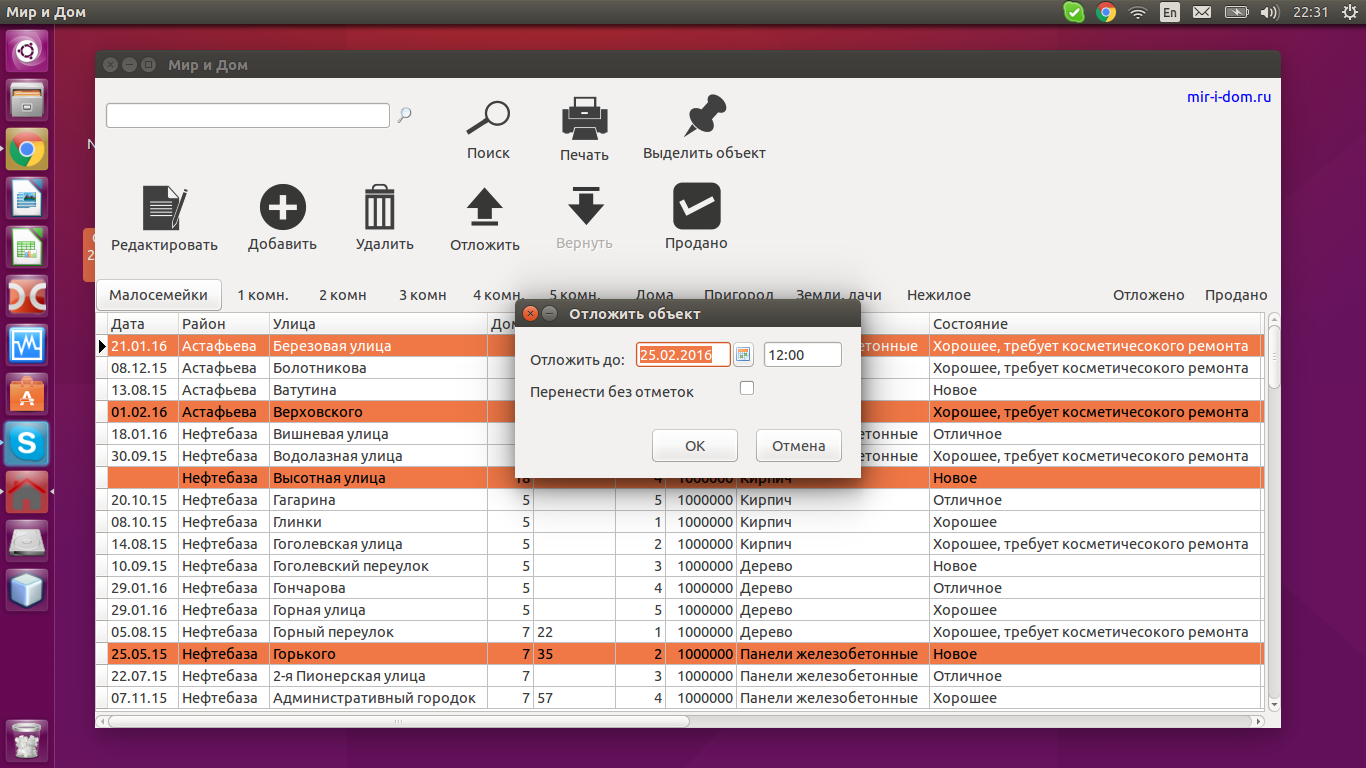Image resolution: width=1366 pixels, height=768 pixels.
Task: Click the Поиск magnifier icon
Action: pyautogui.click(x=488, y=119)
